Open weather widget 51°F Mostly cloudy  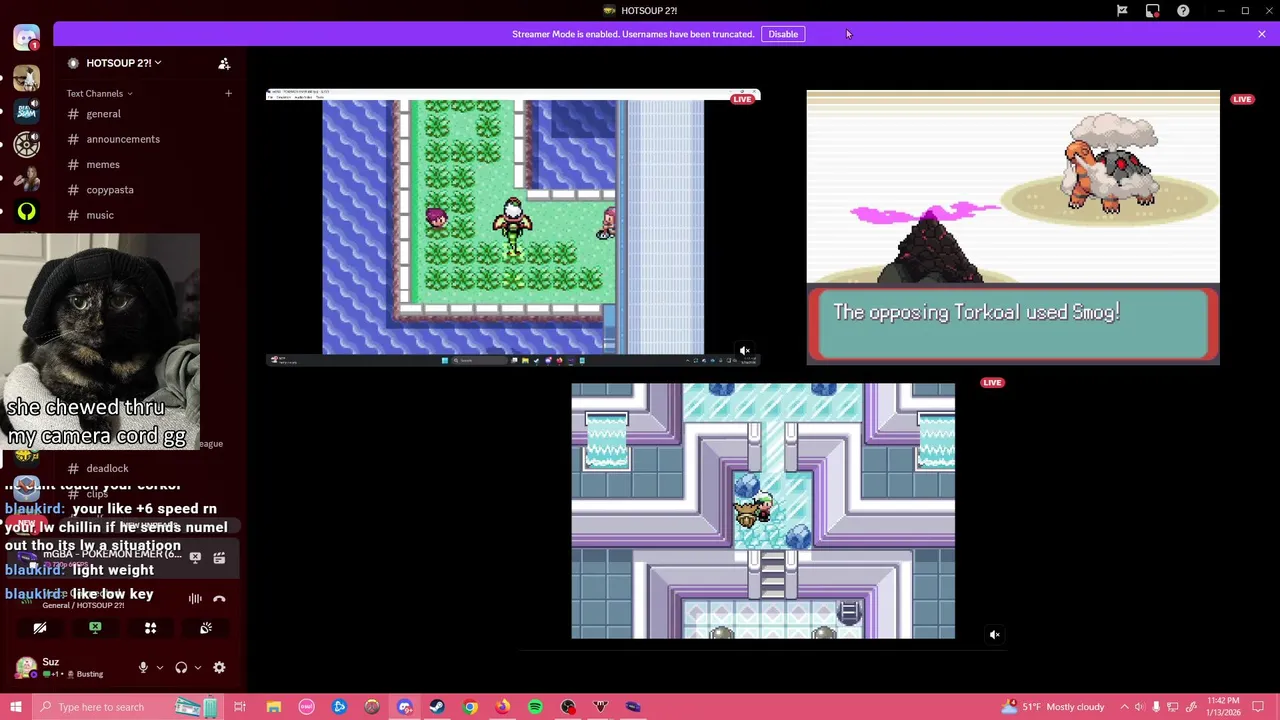1054,707
